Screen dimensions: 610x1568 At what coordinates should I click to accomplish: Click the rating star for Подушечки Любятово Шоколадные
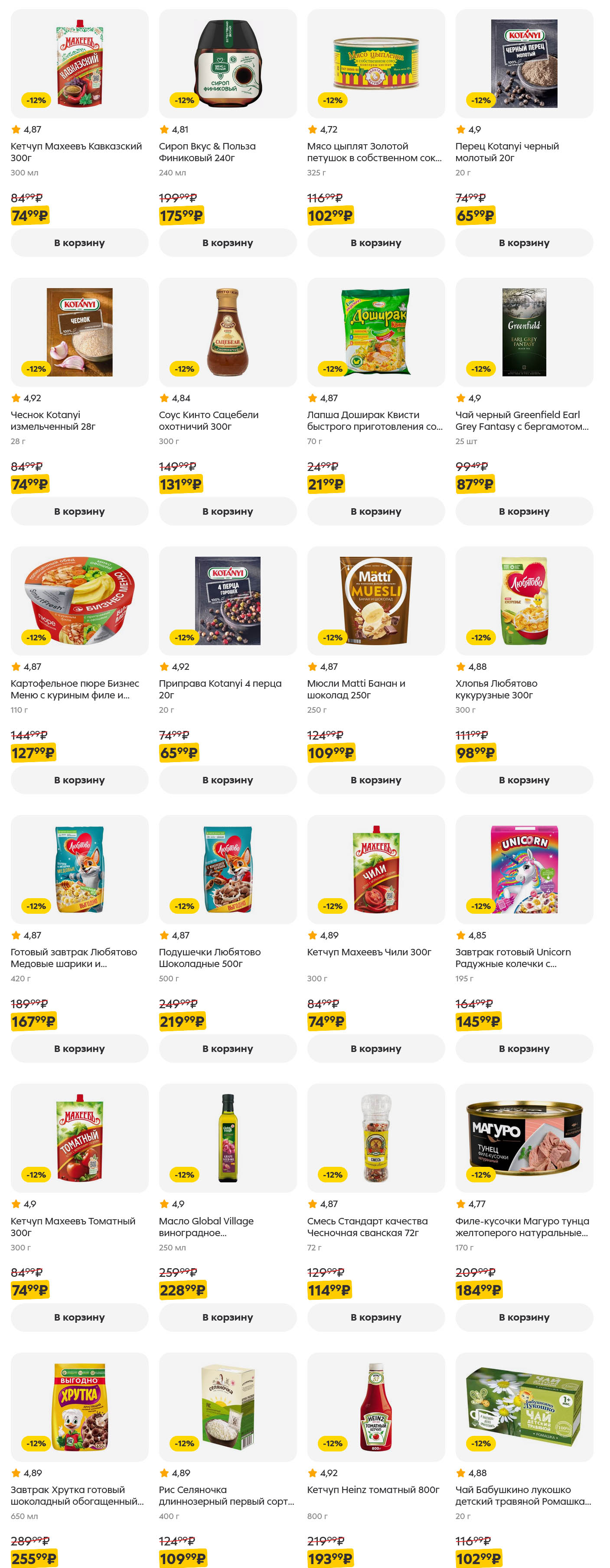[x=164, y=935]
